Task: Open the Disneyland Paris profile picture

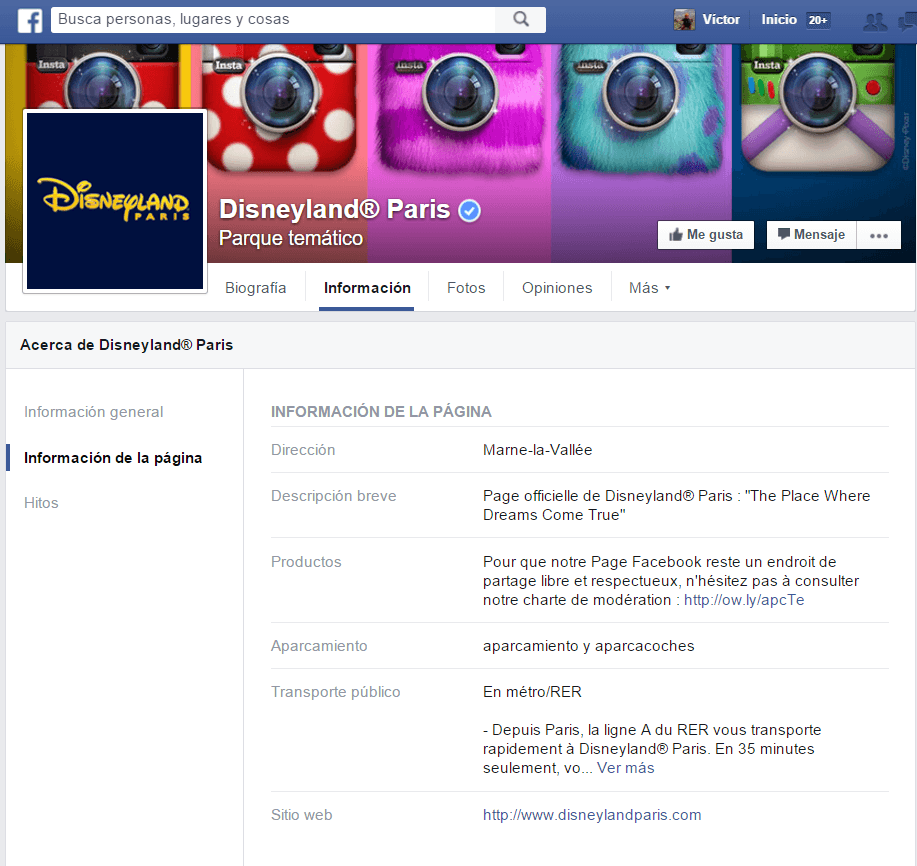Action: pos(115,201)
